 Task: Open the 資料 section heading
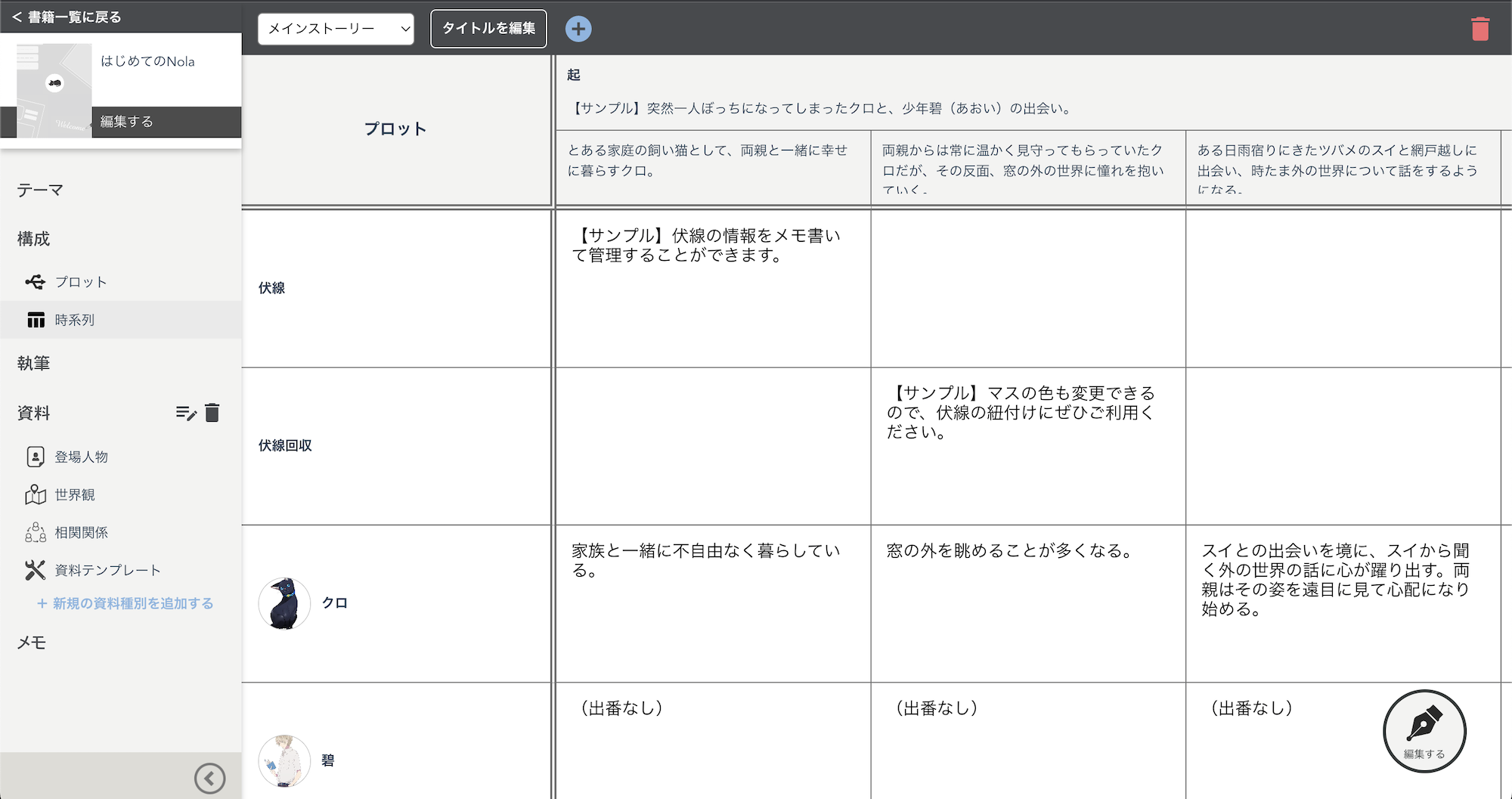click(x=33, y=413)
